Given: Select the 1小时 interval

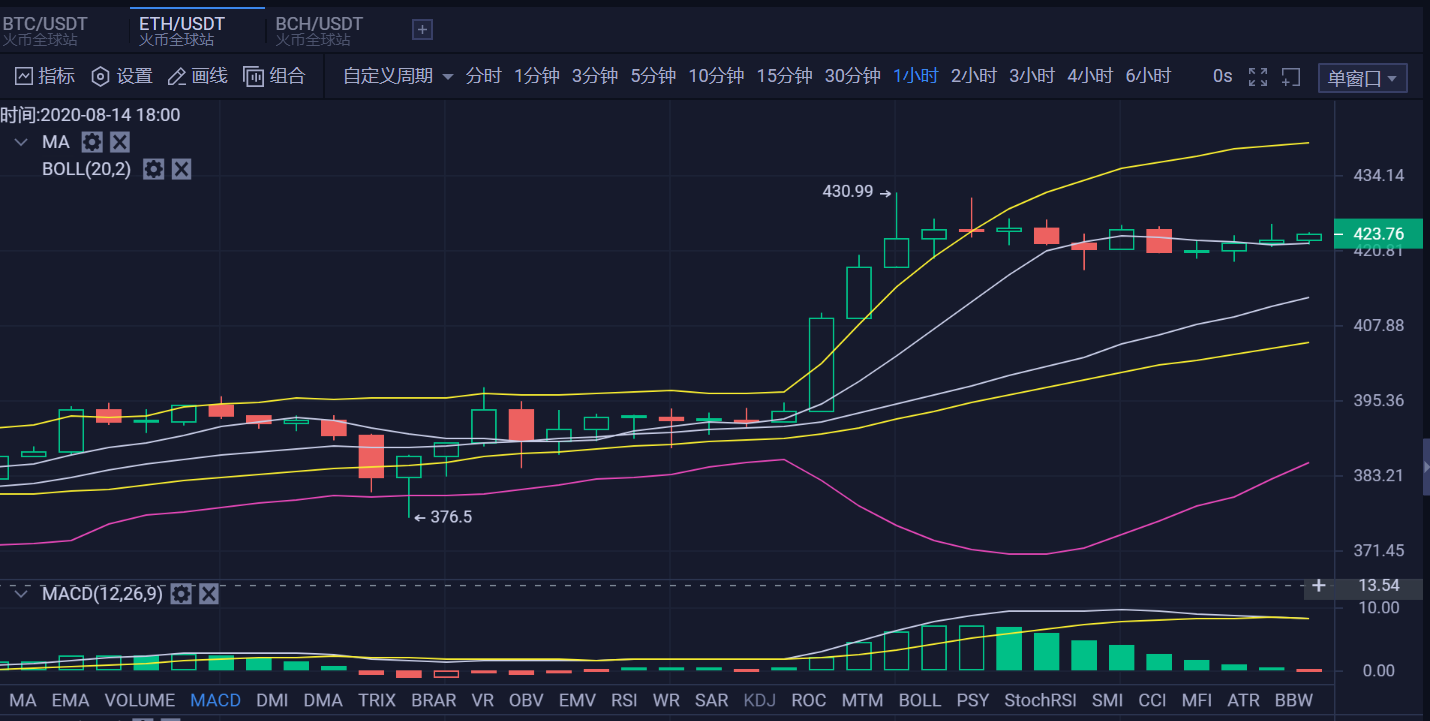Looking at the screenshot, I should click(x=915, y=76).
